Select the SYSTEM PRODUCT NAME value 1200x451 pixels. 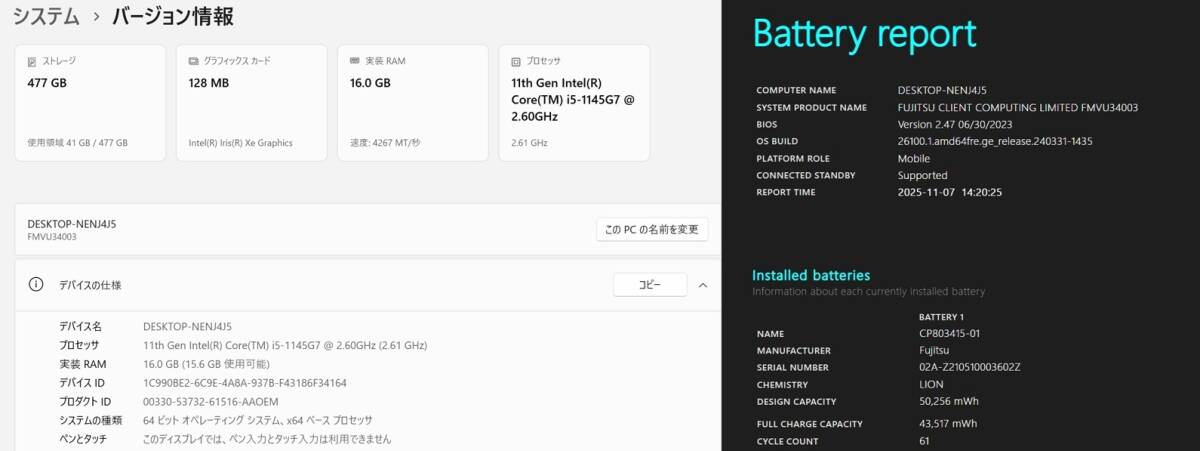[1018, 107]
